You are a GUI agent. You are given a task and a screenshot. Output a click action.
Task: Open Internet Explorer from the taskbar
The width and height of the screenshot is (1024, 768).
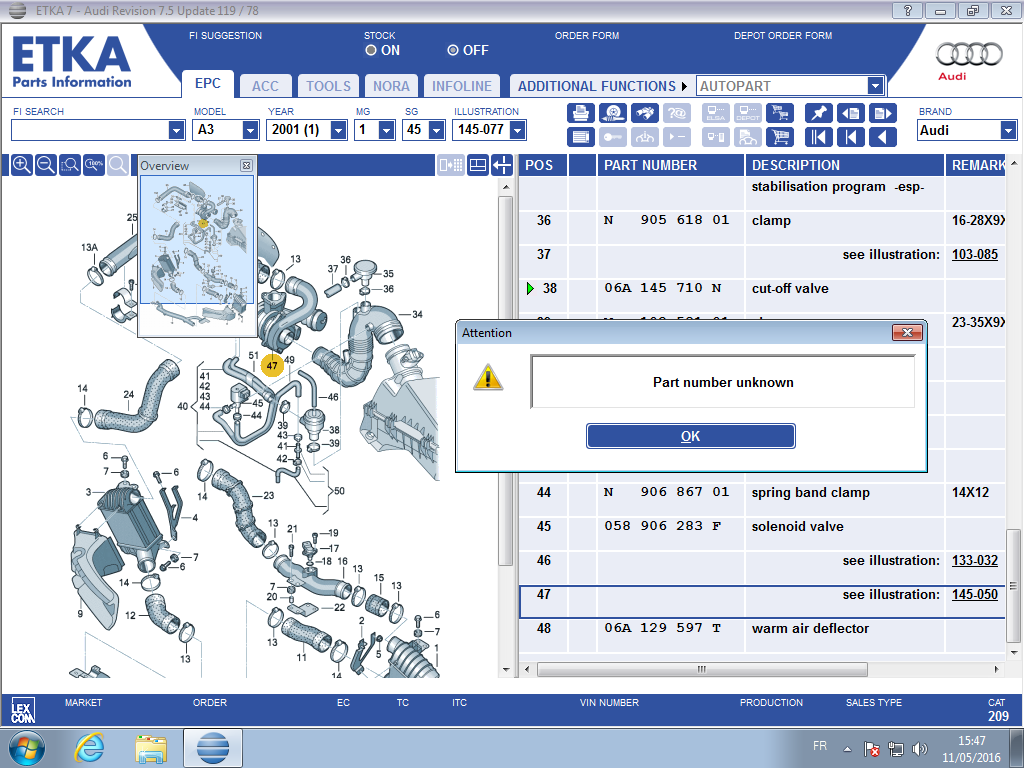click(x=90, y=747)
